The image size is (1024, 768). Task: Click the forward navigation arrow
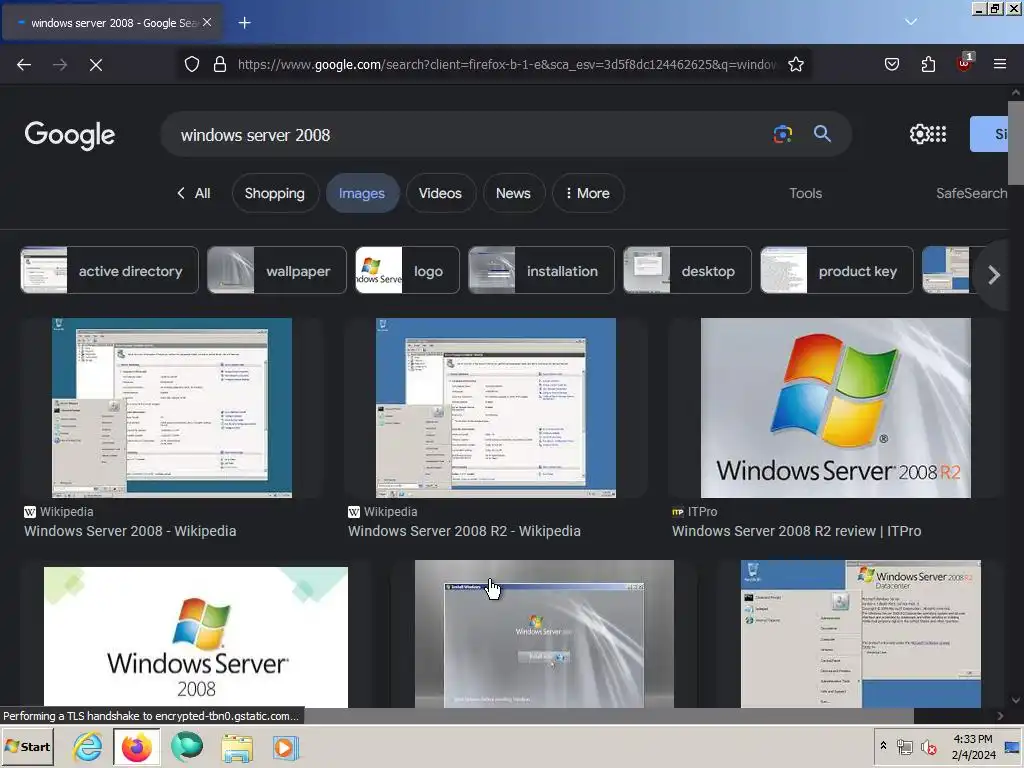[x=60, y=64]
